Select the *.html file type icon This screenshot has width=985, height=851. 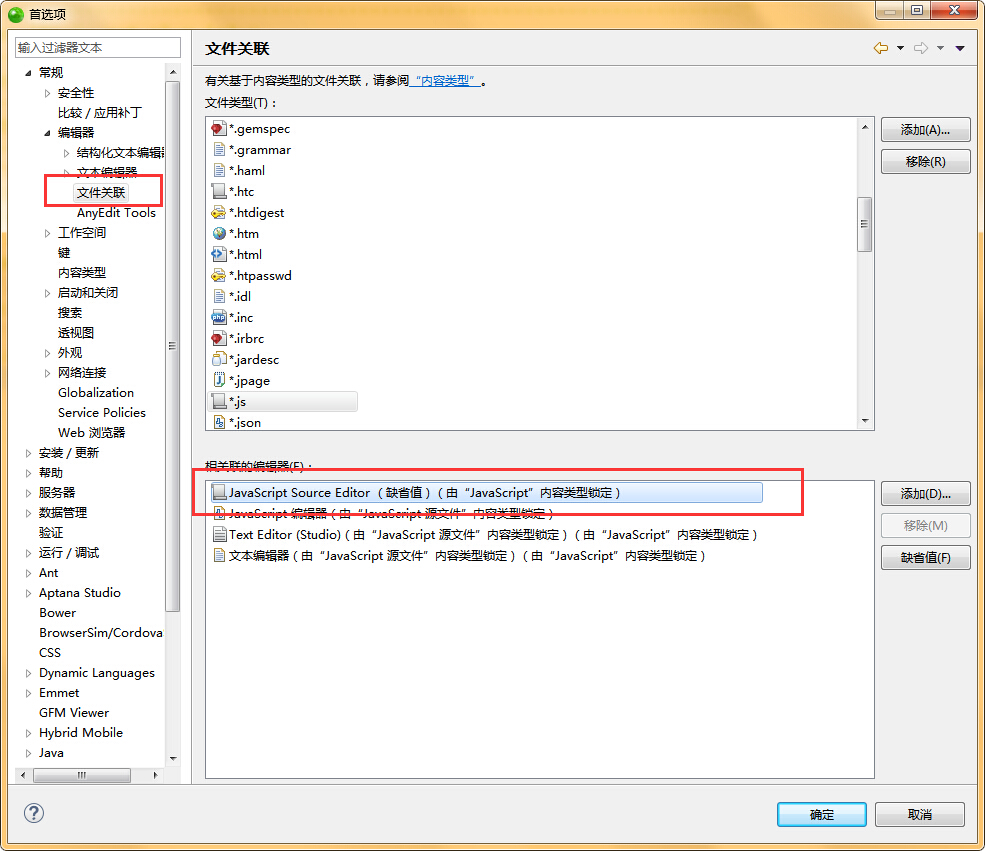coord(219,254)
